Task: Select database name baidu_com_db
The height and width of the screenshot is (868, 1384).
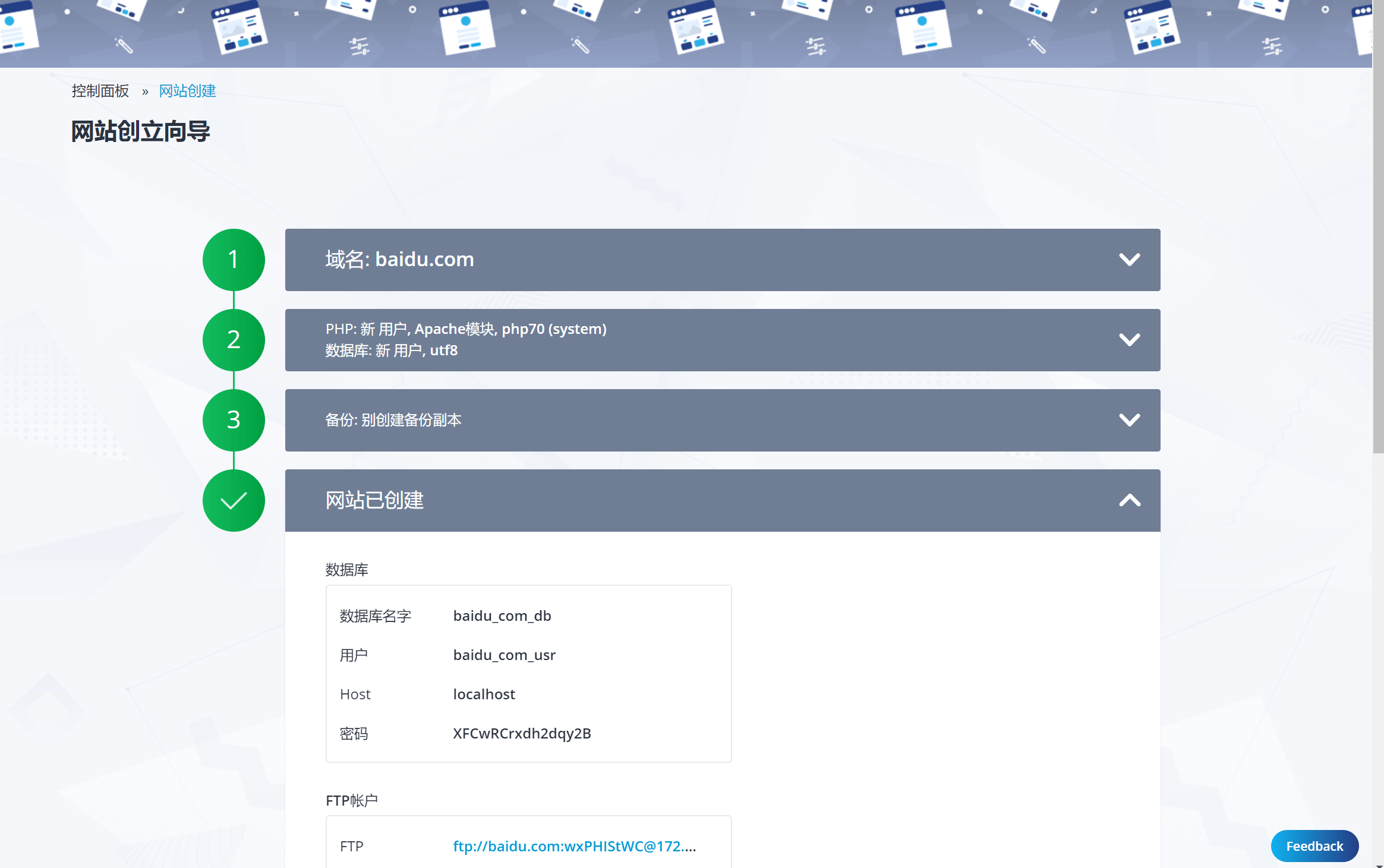Action: click(502, 616)
